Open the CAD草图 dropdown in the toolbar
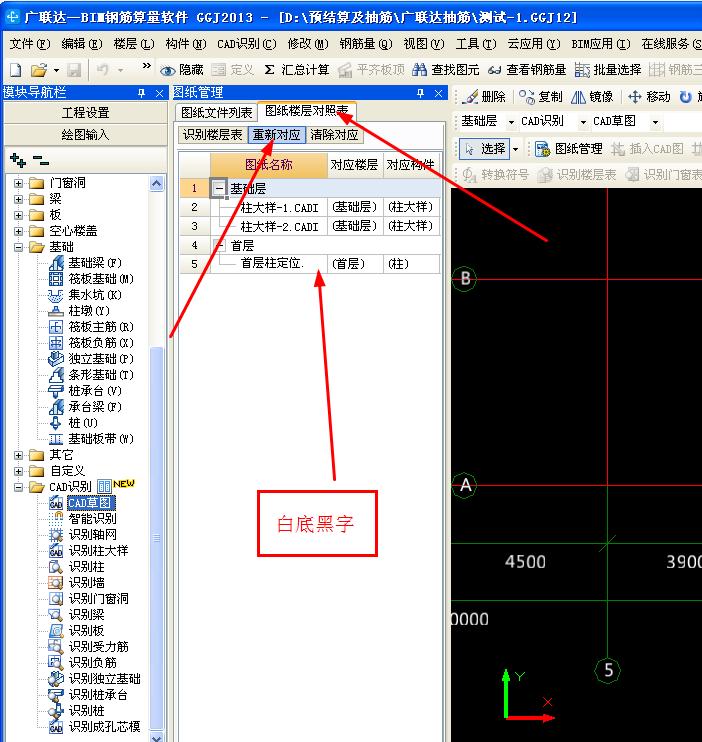This screenshot has width=702, height=742. tap(655, 122)
